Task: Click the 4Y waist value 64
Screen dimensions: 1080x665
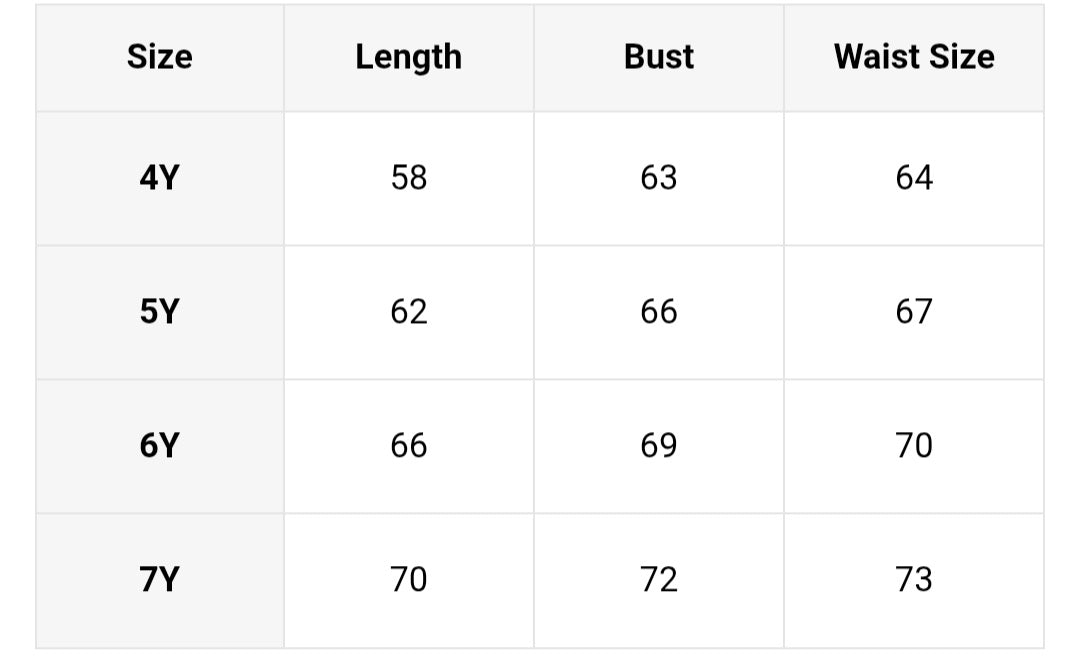Action: [913, 178]
